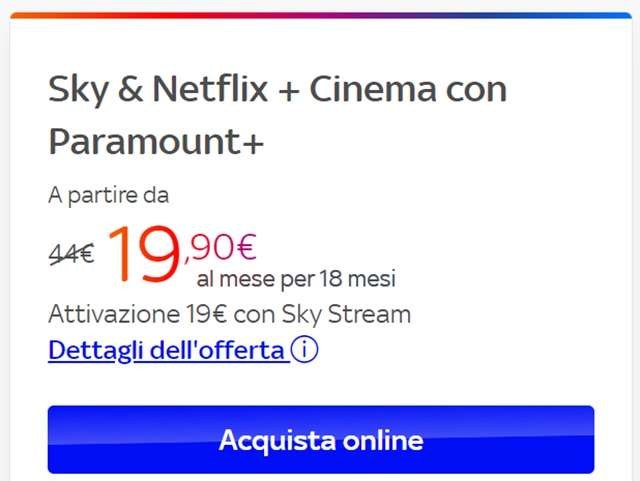This screenshot has width=640, height=481.
Task: Click the word Paramount+ in the title
Action: [x=156, y=142]
